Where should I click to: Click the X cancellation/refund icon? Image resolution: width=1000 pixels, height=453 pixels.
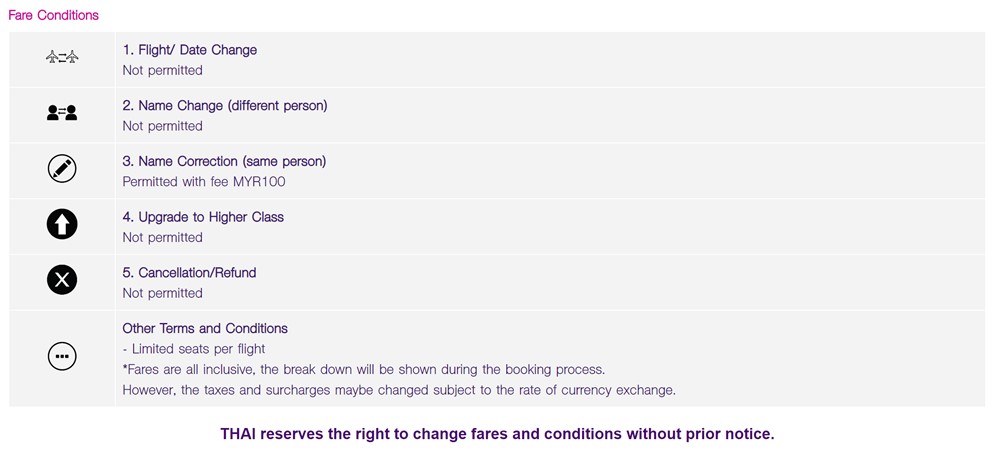62,280
